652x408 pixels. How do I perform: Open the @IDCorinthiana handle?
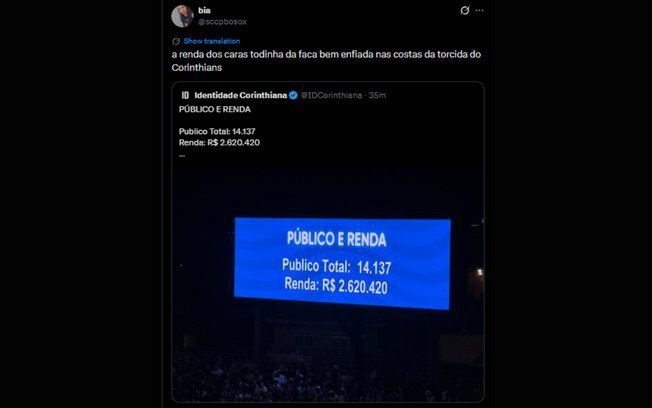[331, 95]
